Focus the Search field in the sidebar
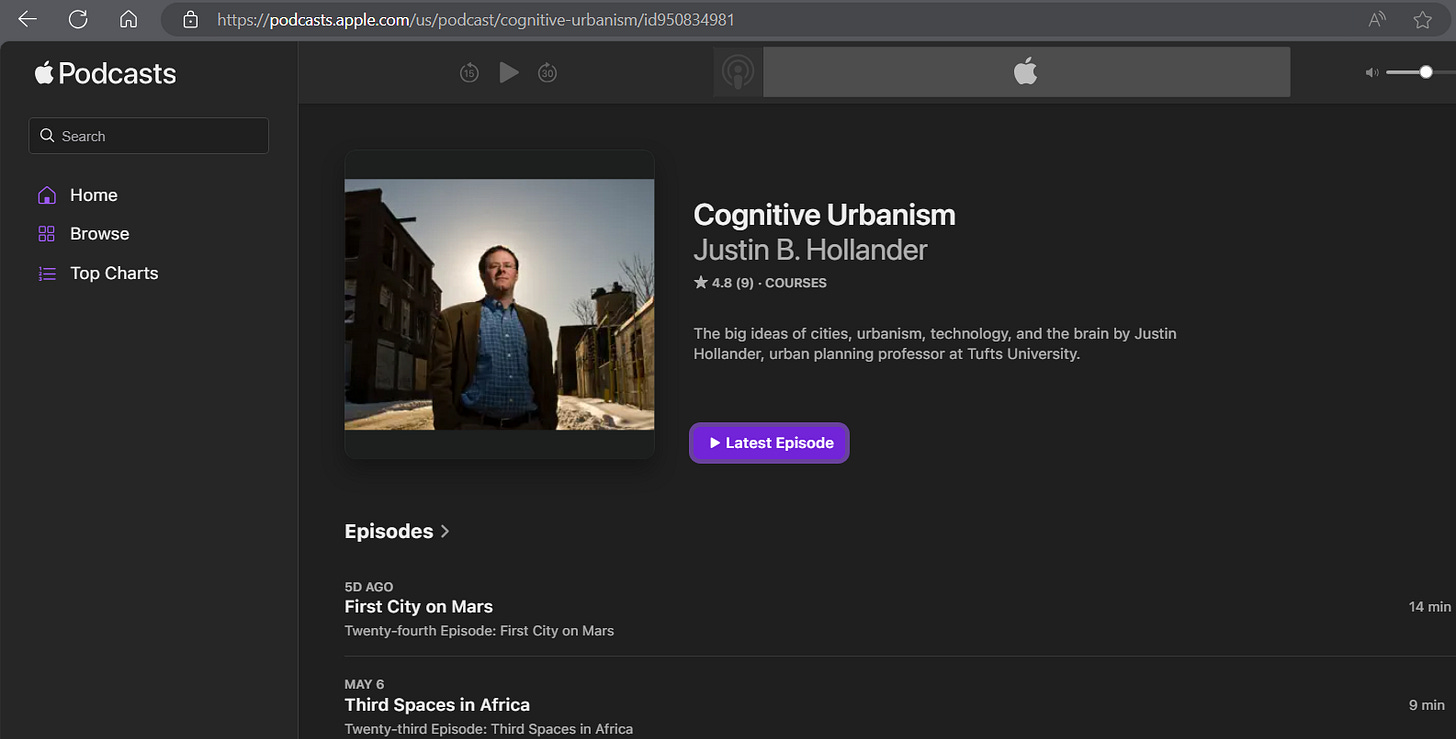Viewport: 1456px width, 739px height. click(x=149, y=136)
